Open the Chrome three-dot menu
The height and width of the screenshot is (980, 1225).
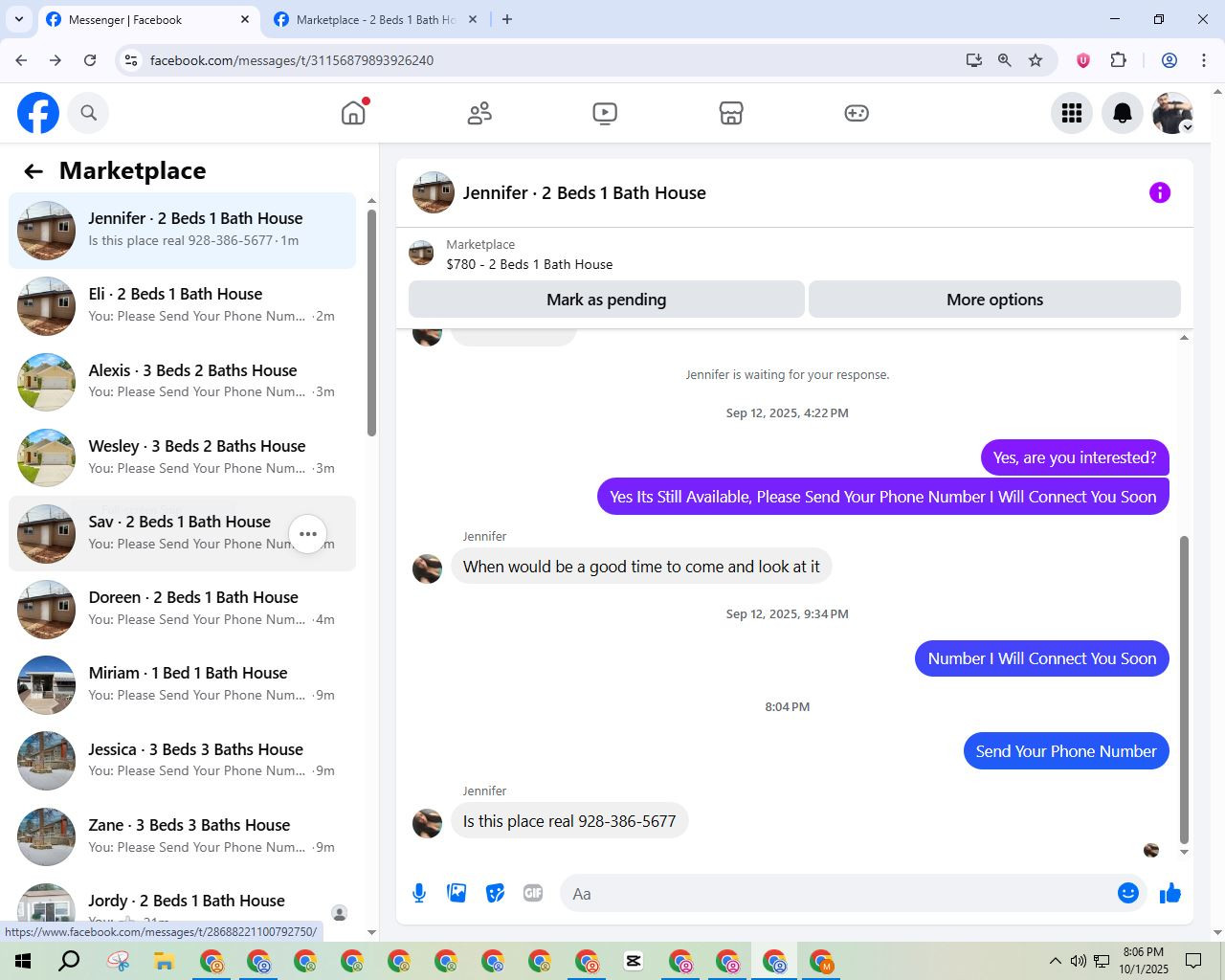pos(1204,60)
